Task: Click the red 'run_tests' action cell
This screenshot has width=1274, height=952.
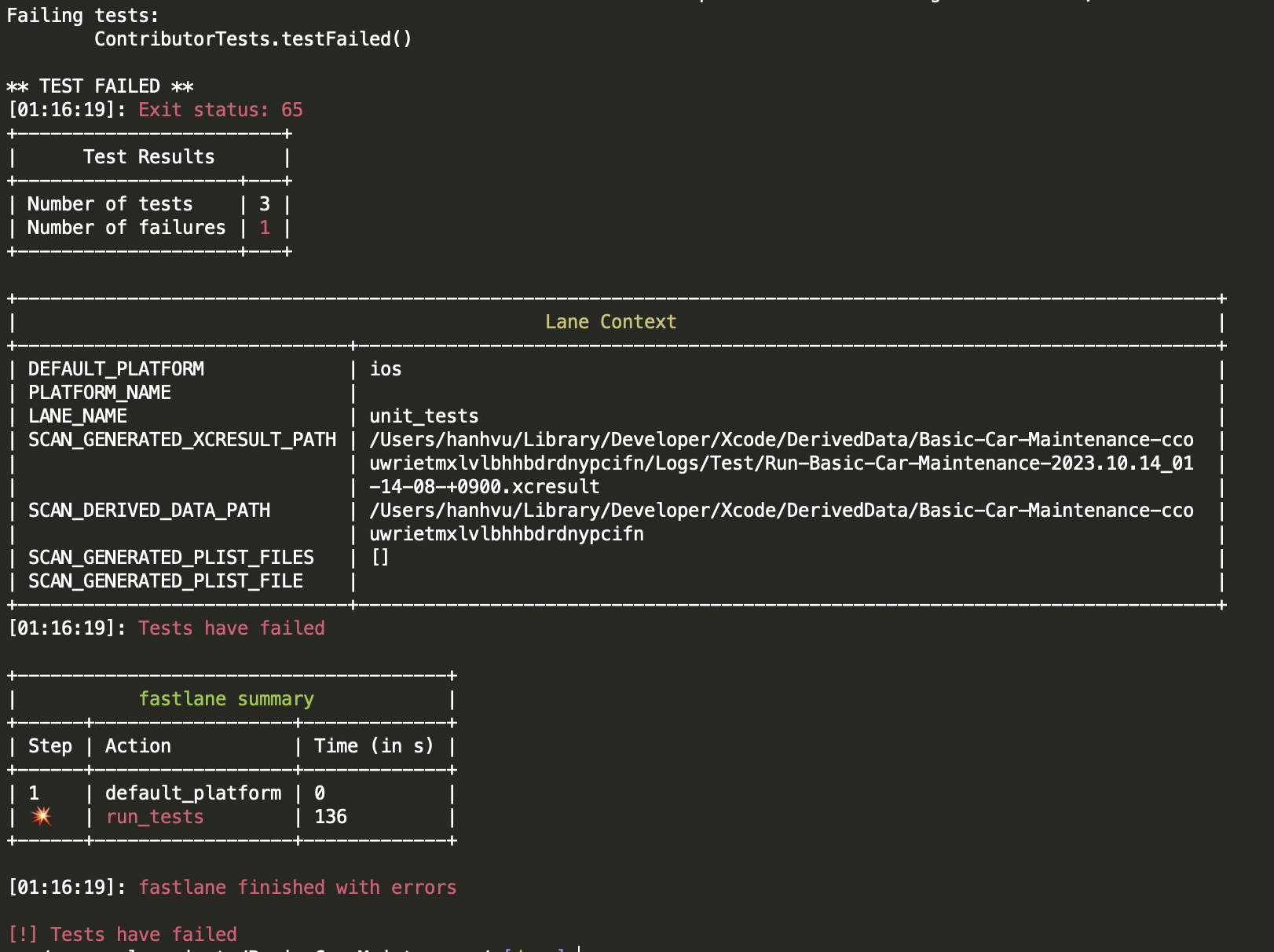Action: pos(155,817)
